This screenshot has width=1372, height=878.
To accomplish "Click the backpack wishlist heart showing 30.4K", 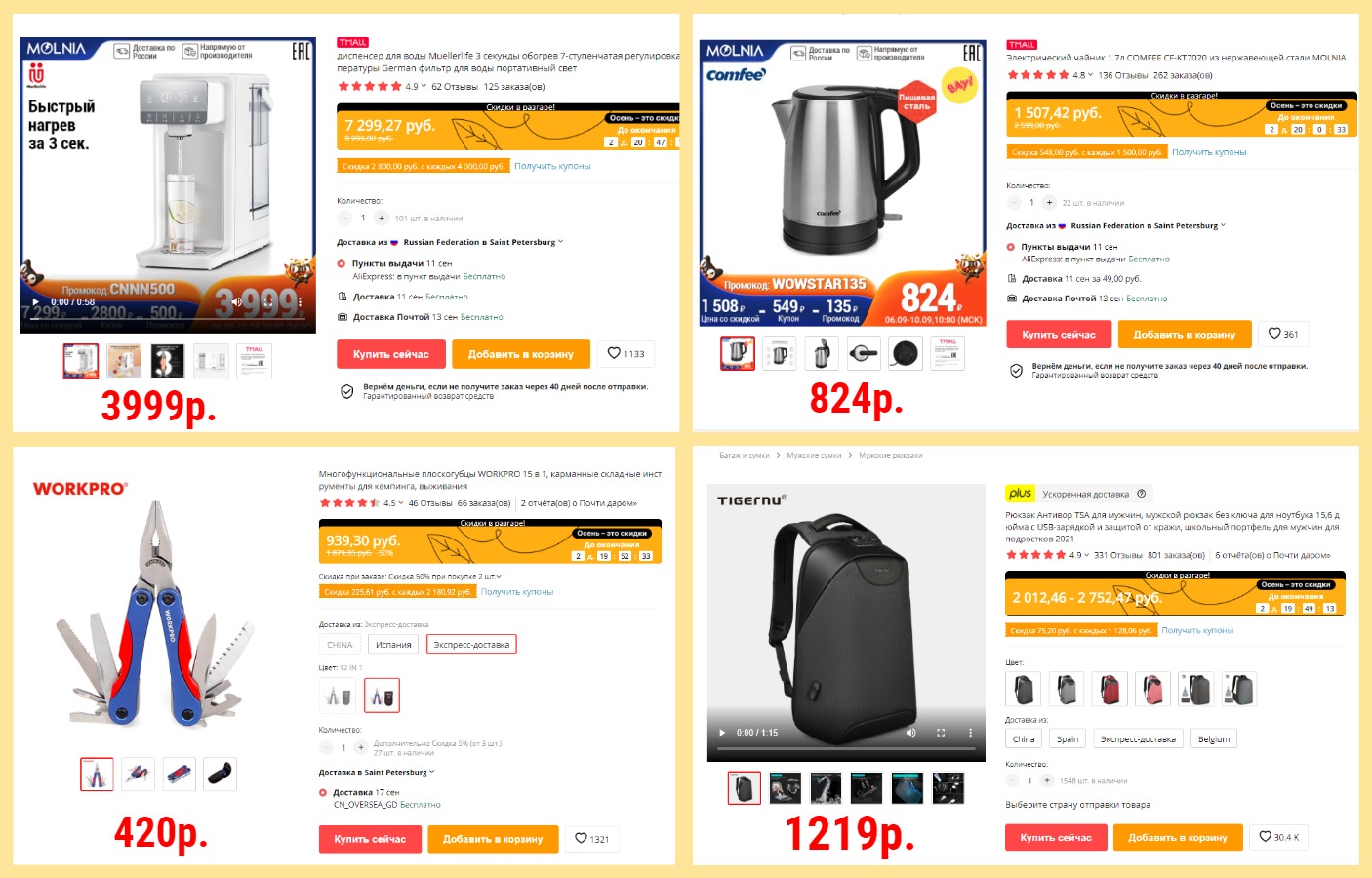I will tap(1279, 837).
